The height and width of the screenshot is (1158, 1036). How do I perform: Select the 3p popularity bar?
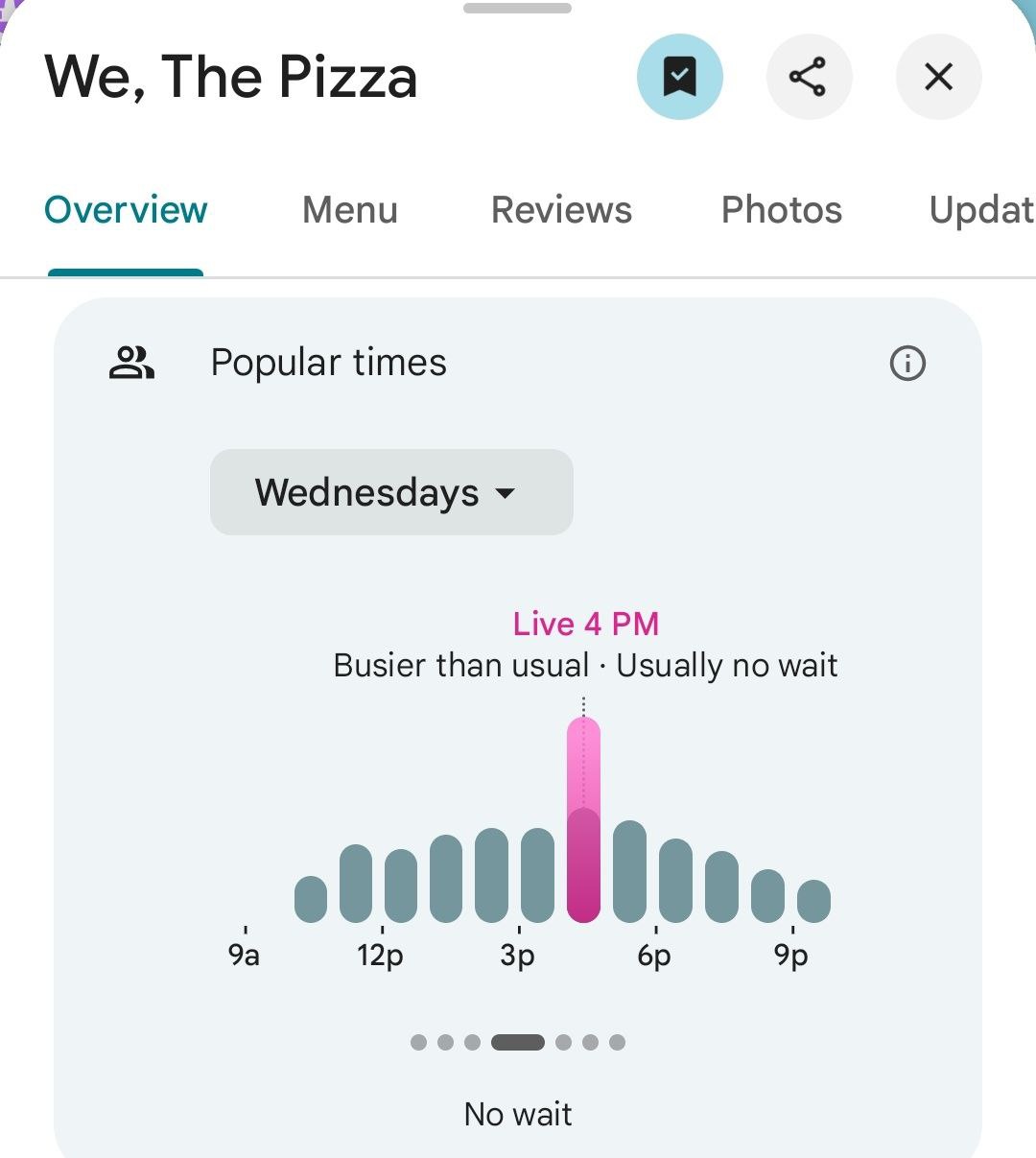coord(537,875)
